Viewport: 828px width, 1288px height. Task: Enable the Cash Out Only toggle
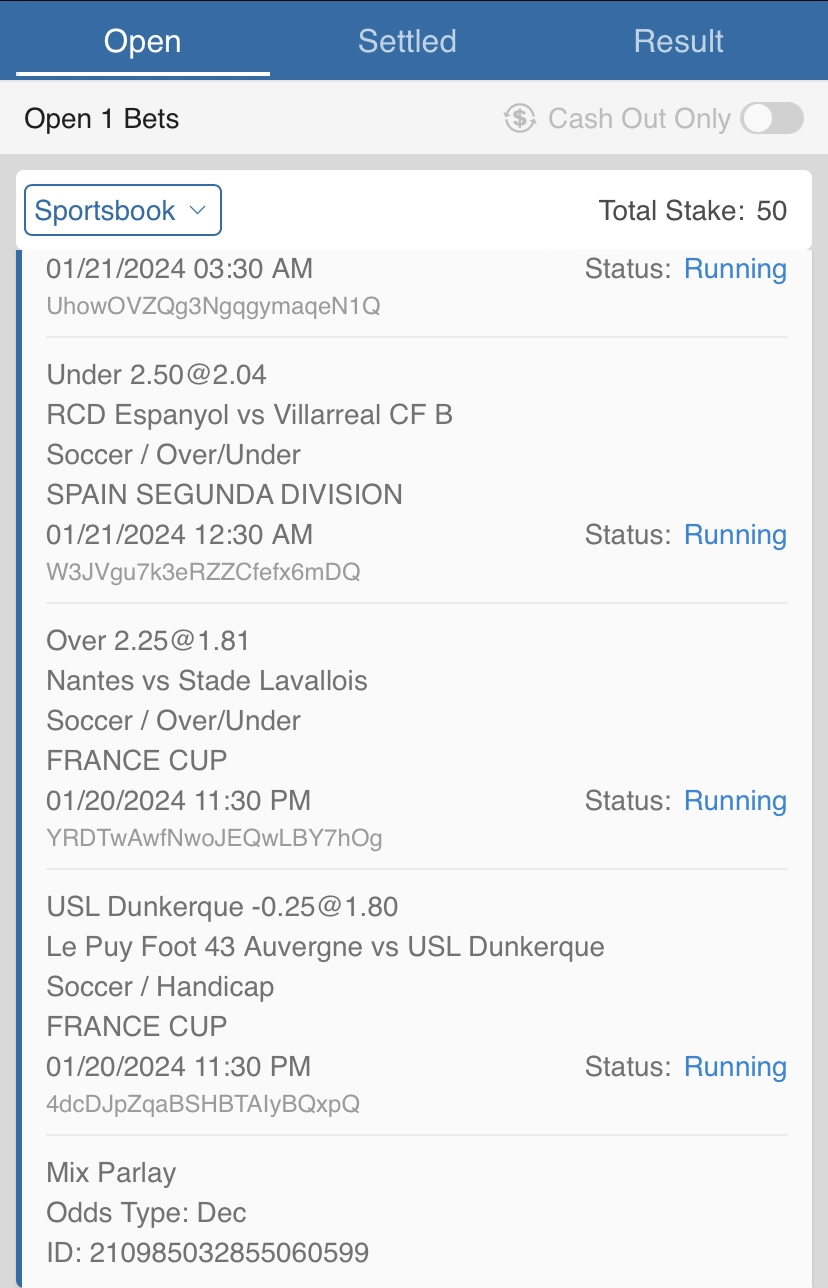(x=772, y=119)
